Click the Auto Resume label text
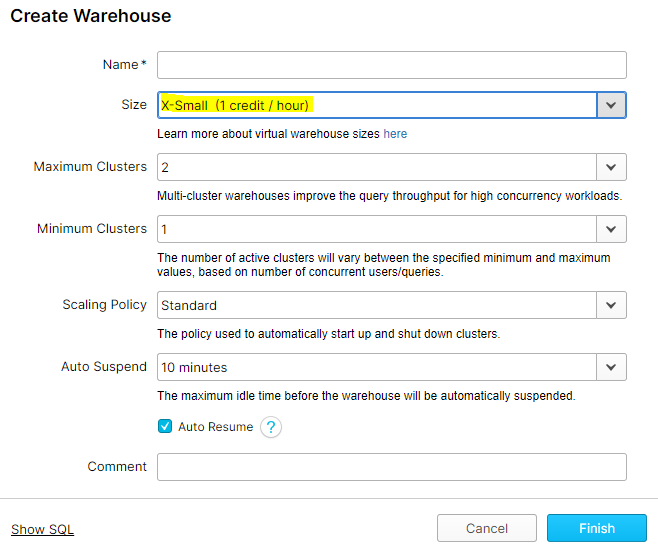This screenshot has width=658, height=551. 215,427
